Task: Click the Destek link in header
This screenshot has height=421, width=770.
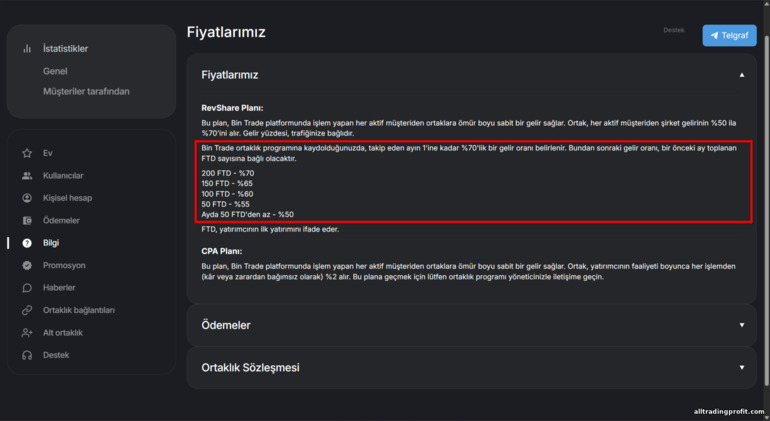Action: tap(674, 30)
